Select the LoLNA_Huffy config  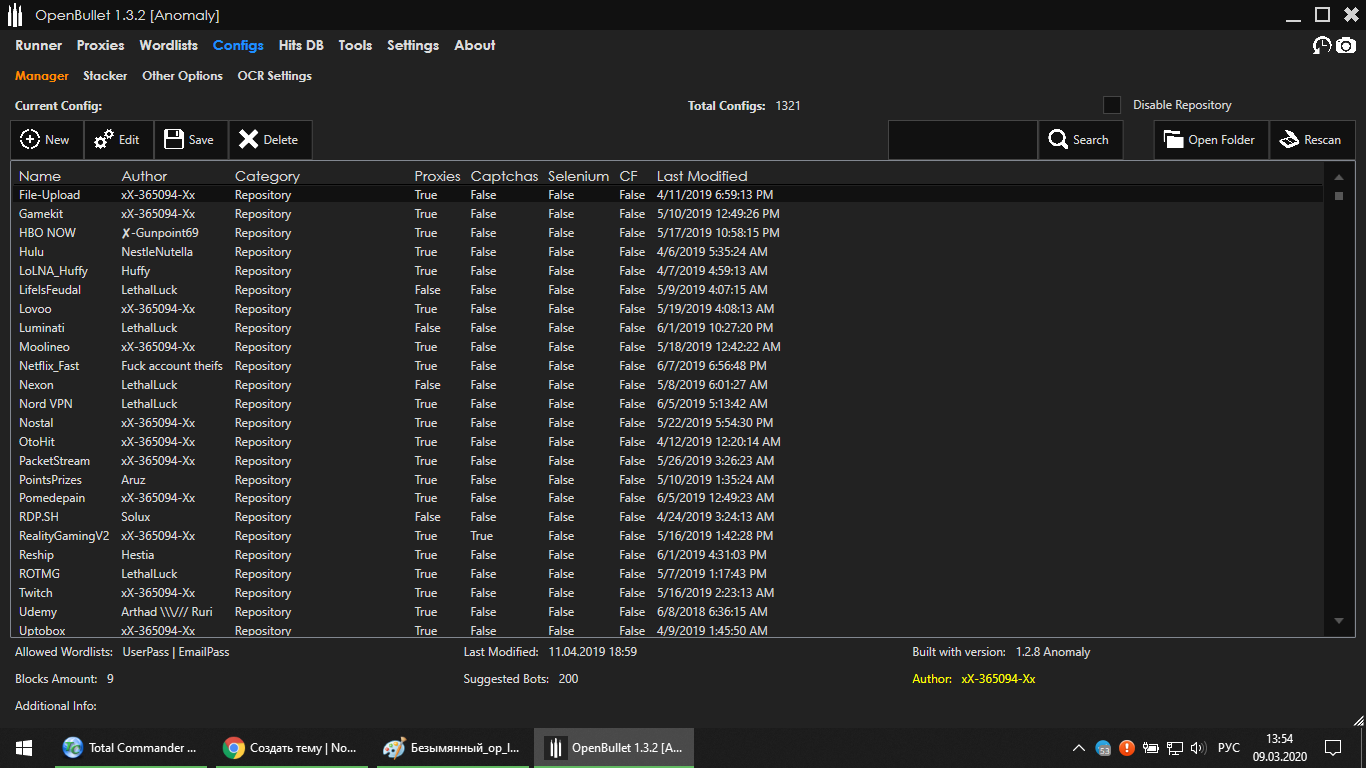coord(667,271)
